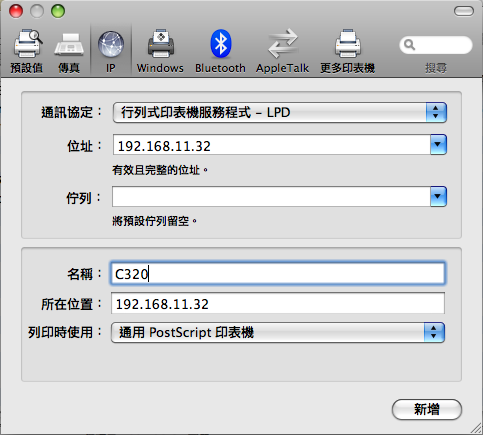Click the 所在位置 location field

click(x=278, y=303)
